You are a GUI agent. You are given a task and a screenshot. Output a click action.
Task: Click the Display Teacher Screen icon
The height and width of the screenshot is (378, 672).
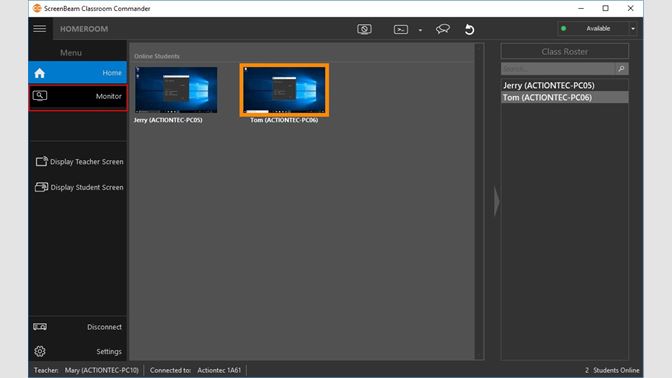coord(42,161)
